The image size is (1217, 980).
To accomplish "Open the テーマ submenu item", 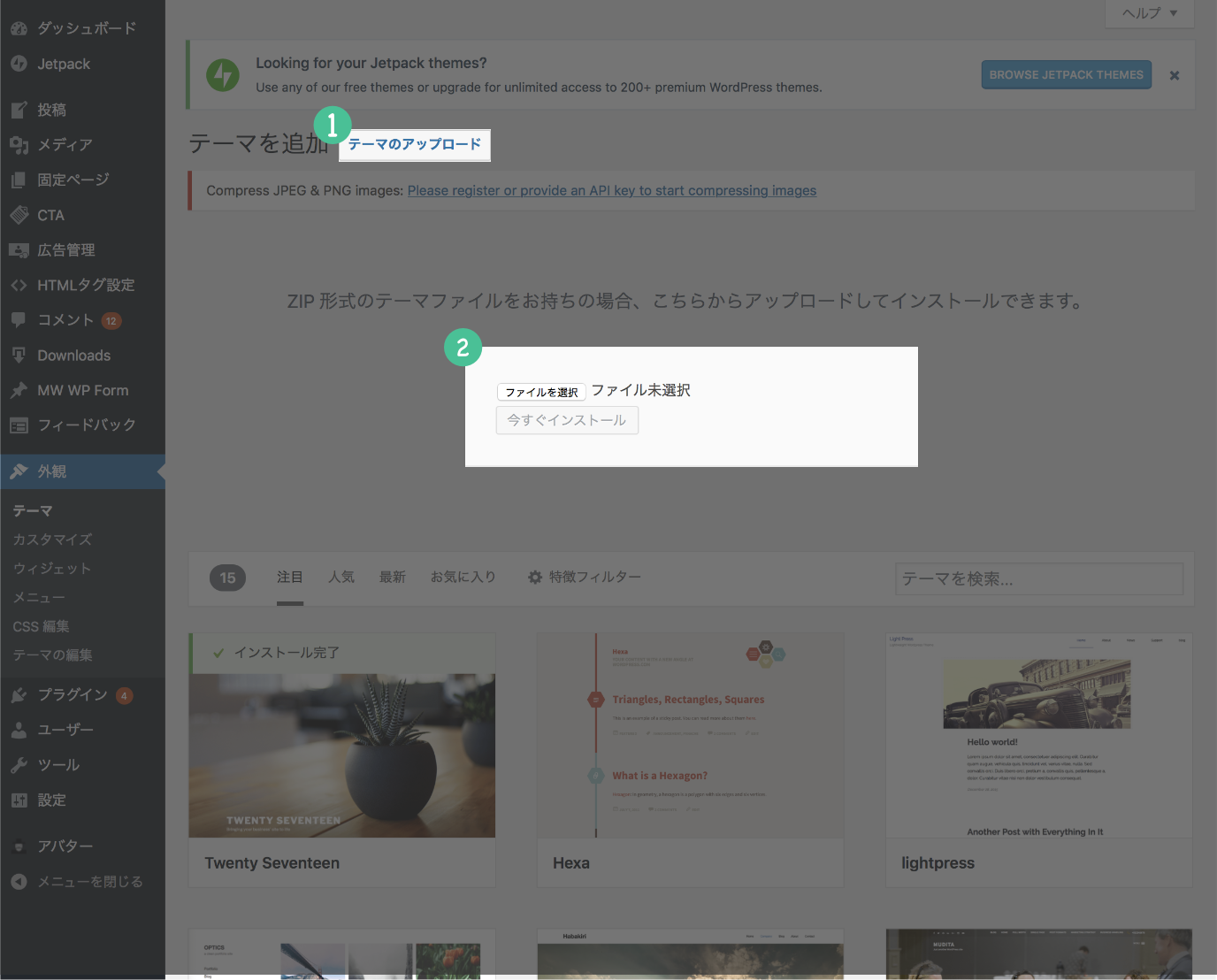I will click(x=33, y=510).
